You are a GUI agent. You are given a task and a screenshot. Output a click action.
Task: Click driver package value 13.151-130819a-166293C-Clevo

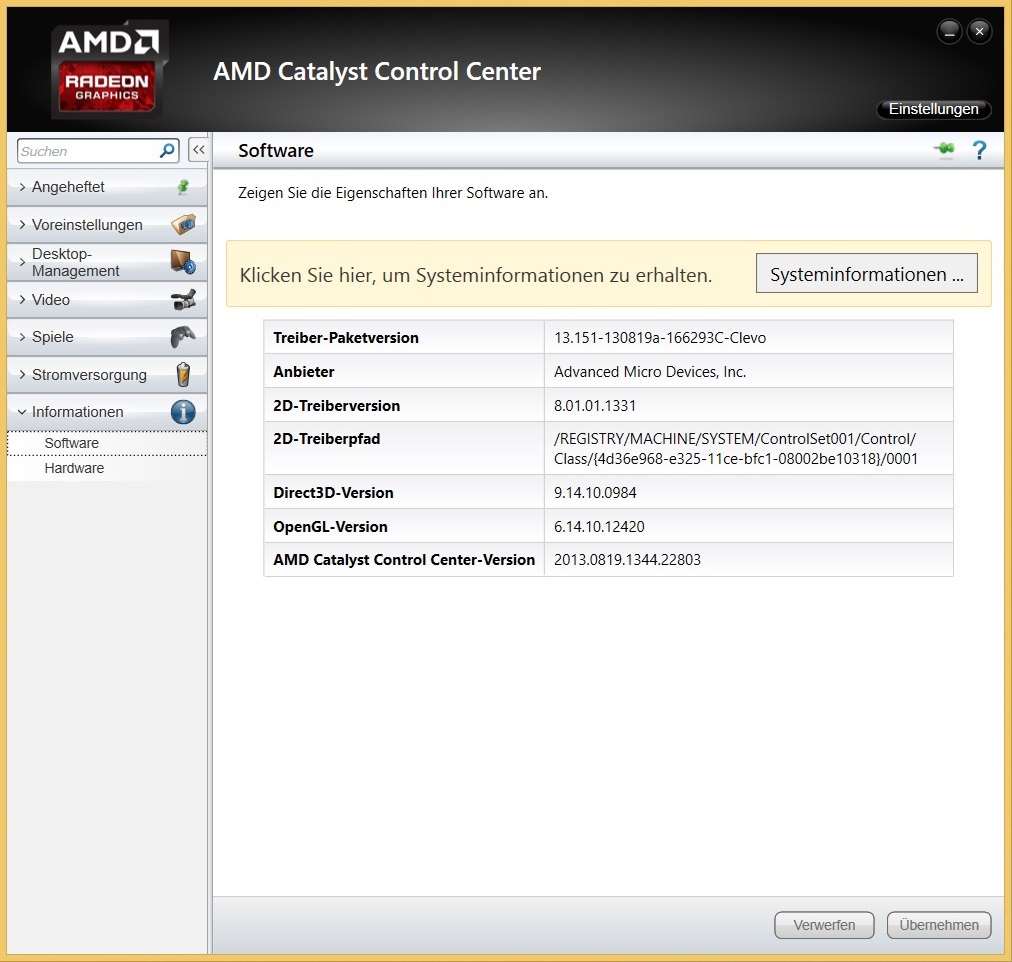click(x=660, y=338)
